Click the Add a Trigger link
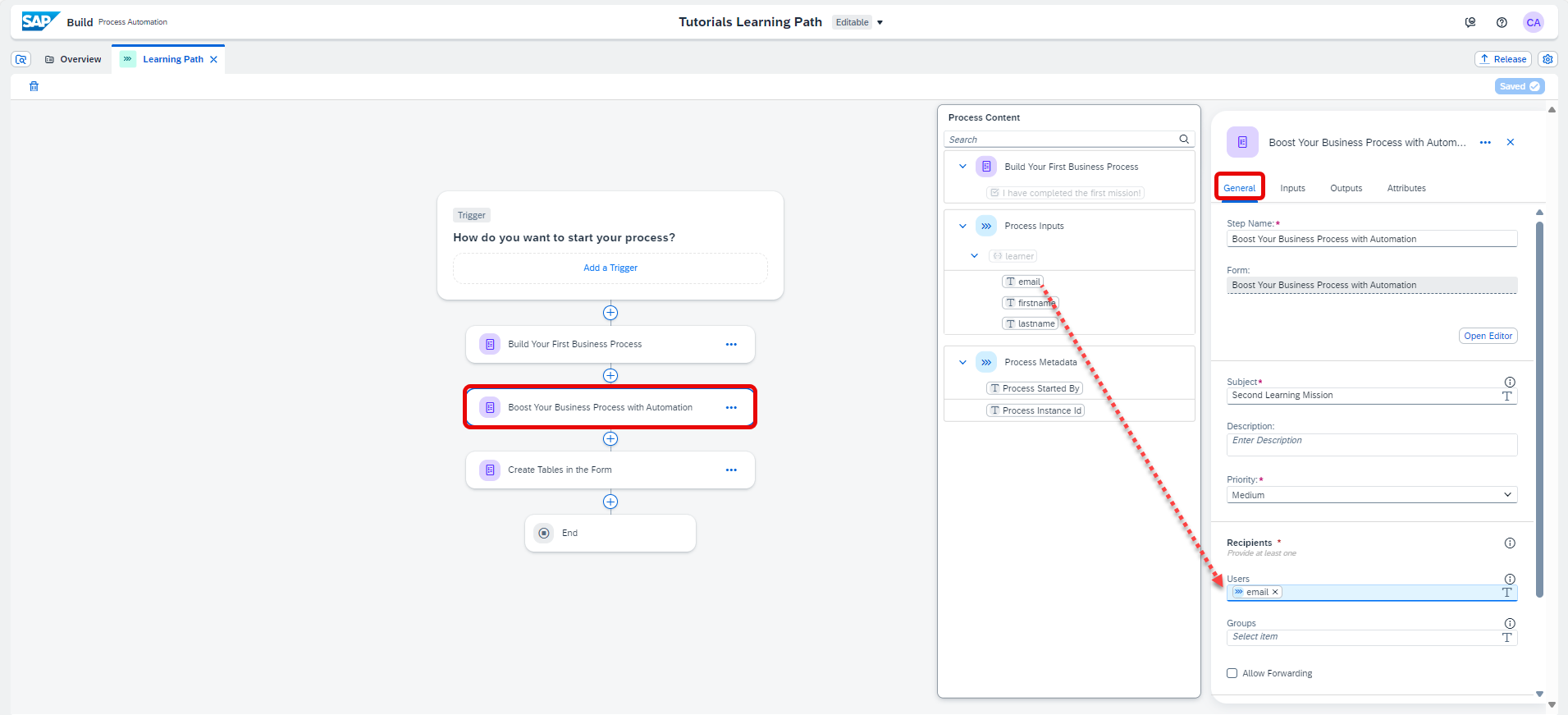 pos(610,268)
